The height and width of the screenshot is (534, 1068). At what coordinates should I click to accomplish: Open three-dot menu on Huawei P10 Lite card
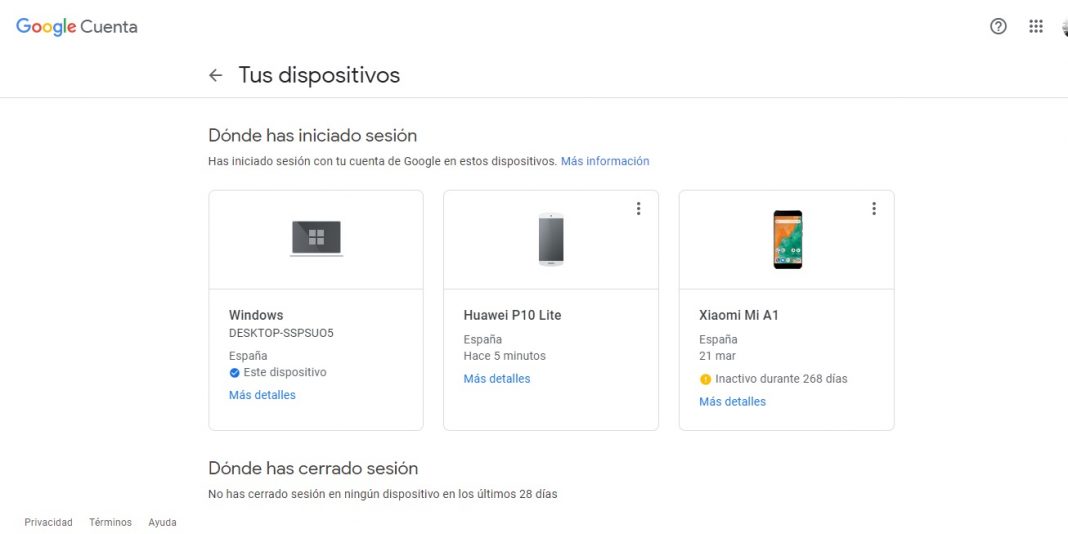[x=638, y=208]
